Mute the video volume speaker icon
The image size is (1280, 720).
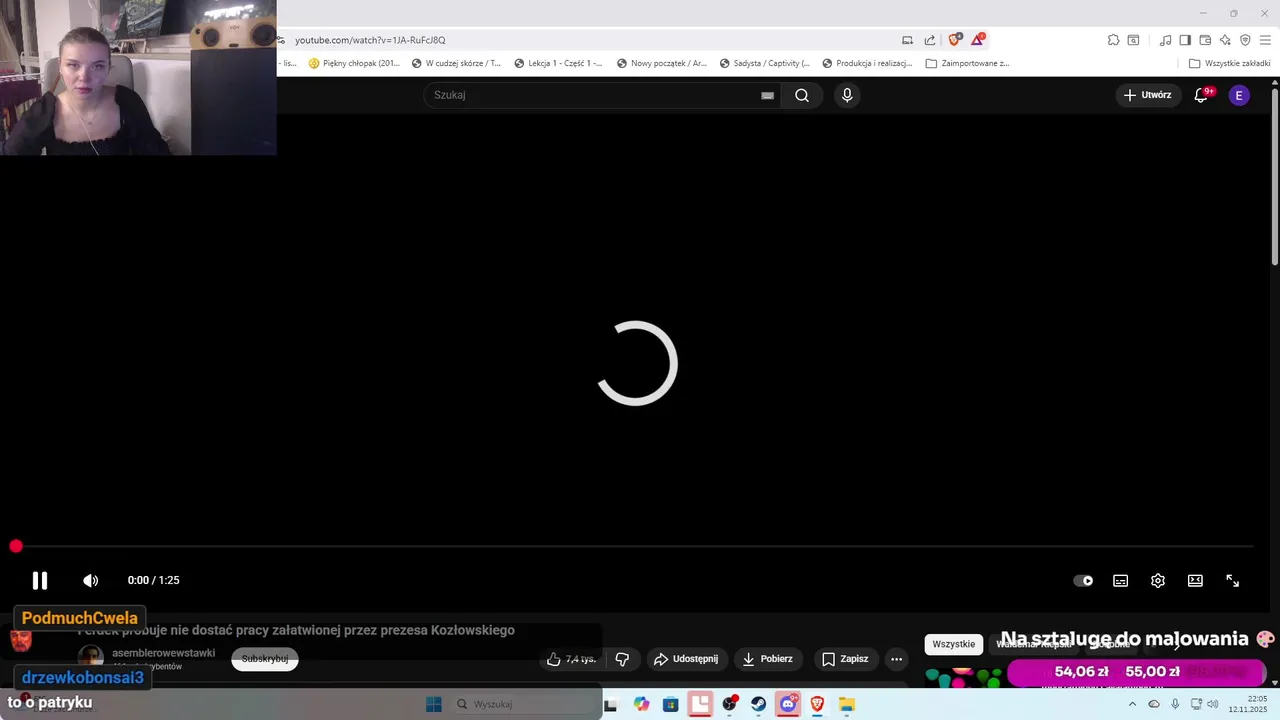click(x=90, y=580)
